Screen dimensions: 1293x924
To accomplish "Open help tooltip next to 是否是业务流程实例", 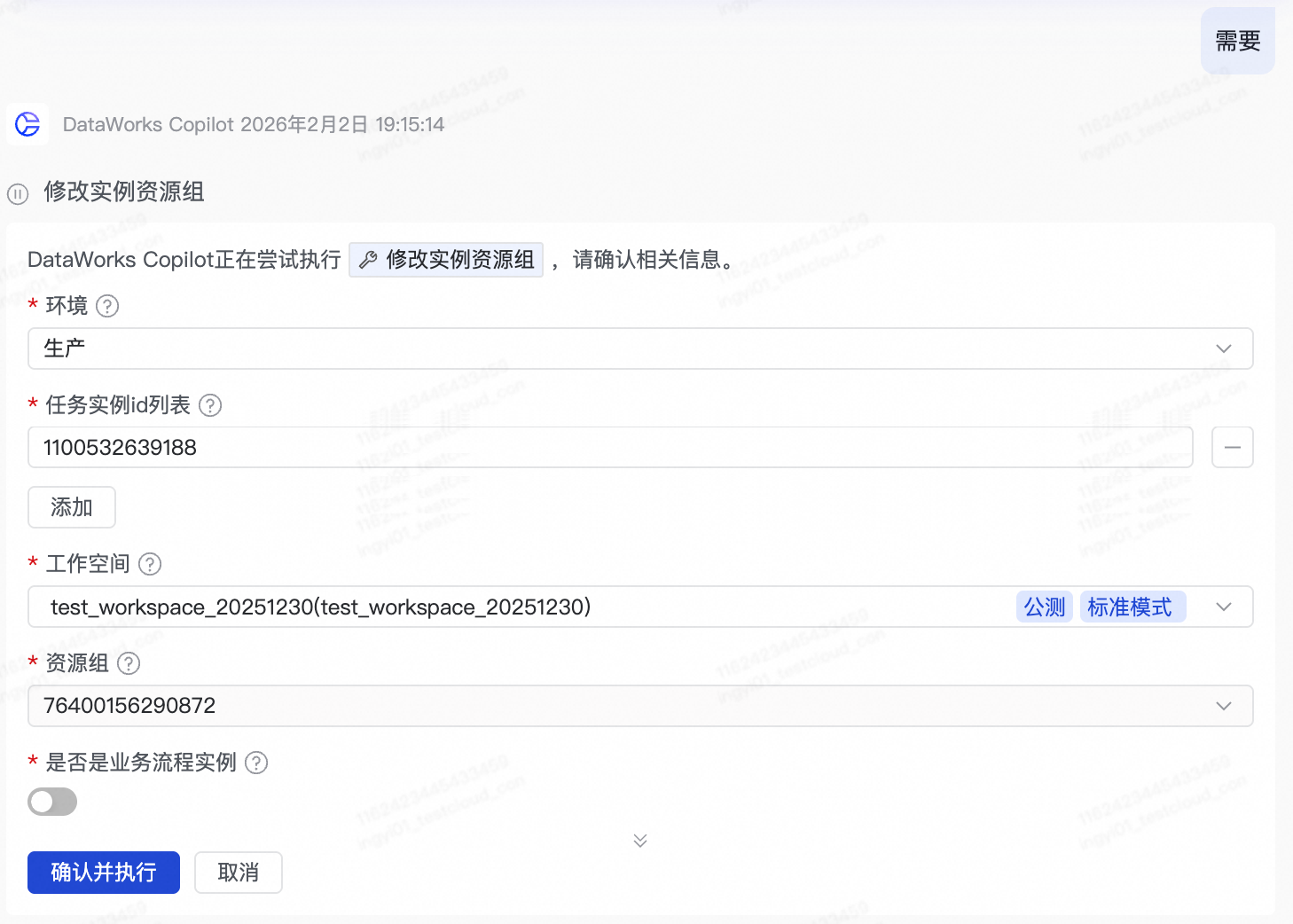I will click(256, 763).
